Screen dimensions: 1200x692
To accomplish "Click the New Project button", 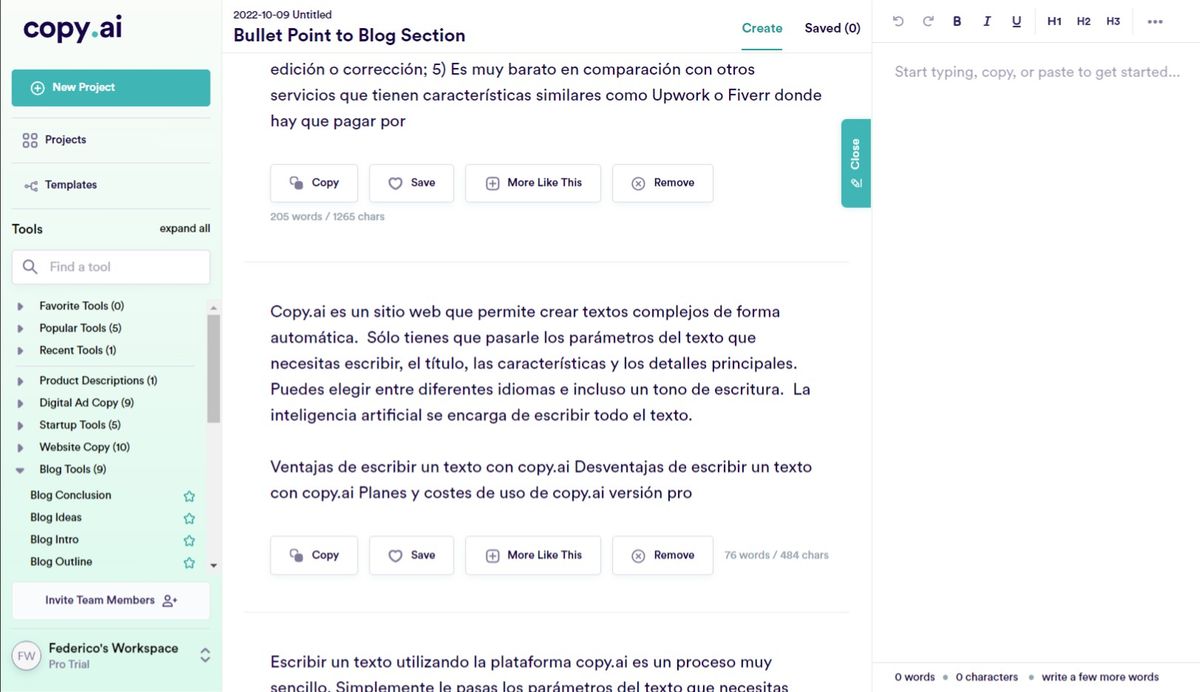I will (111, 88).
